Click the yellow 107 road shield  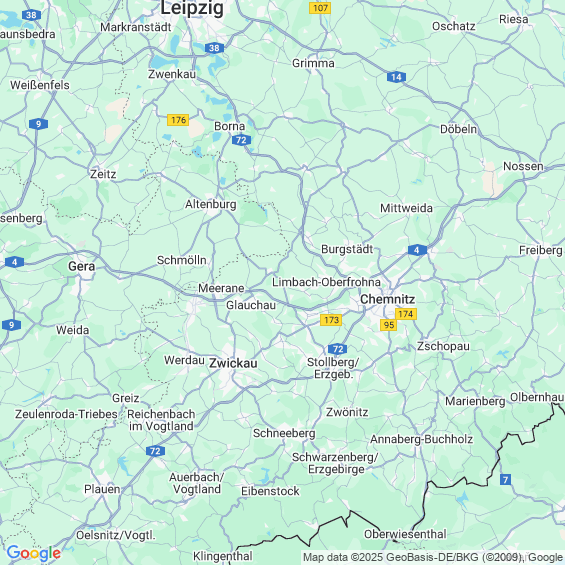pos(320,8)
